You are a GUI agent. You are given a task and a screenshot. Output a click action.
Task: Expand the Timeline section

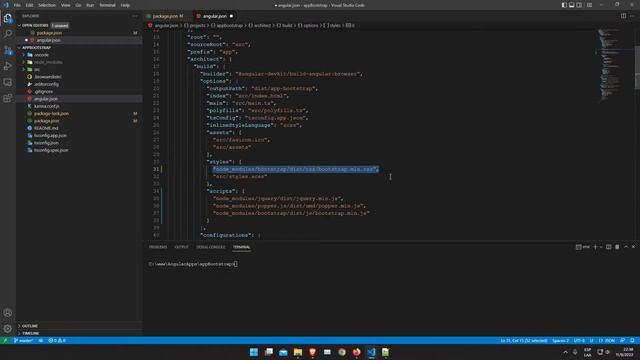[x=31, y=333]
